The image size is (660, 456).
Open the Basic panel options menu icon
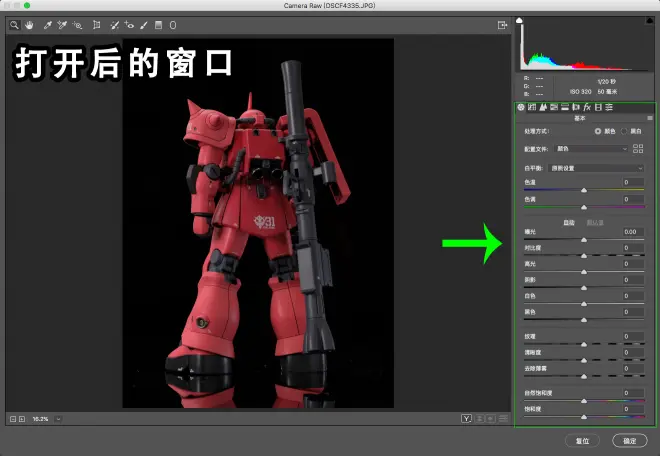click(x=650, y=118)
